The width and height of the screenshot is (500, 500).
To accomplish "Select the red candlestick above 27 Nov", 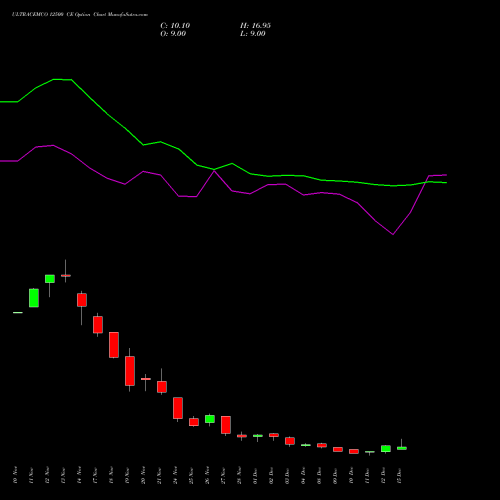I will pyautogui.click(x=226, y=425).
